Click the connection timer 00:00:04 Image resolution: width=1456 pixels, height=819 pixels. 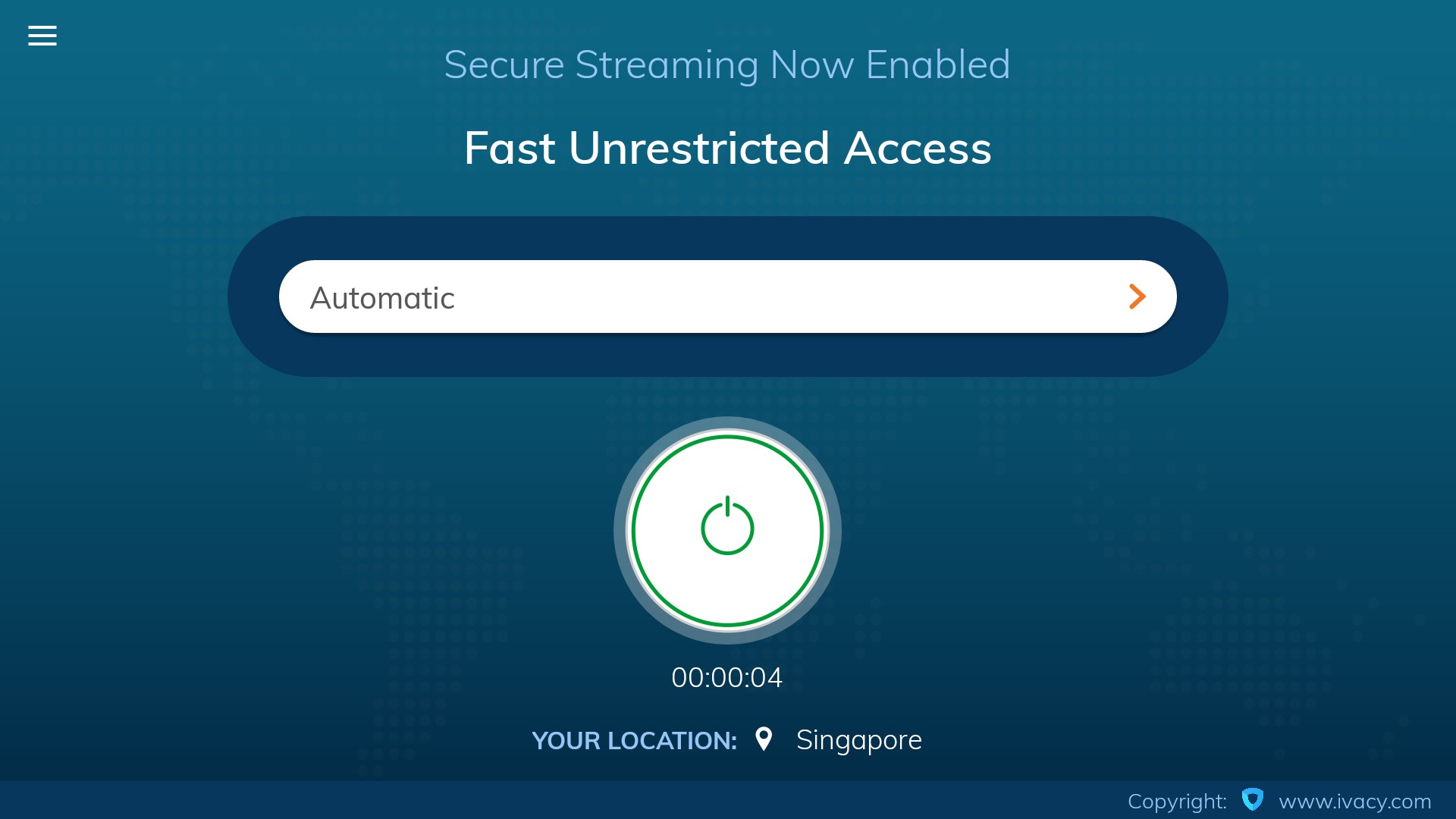pos(726,677)
